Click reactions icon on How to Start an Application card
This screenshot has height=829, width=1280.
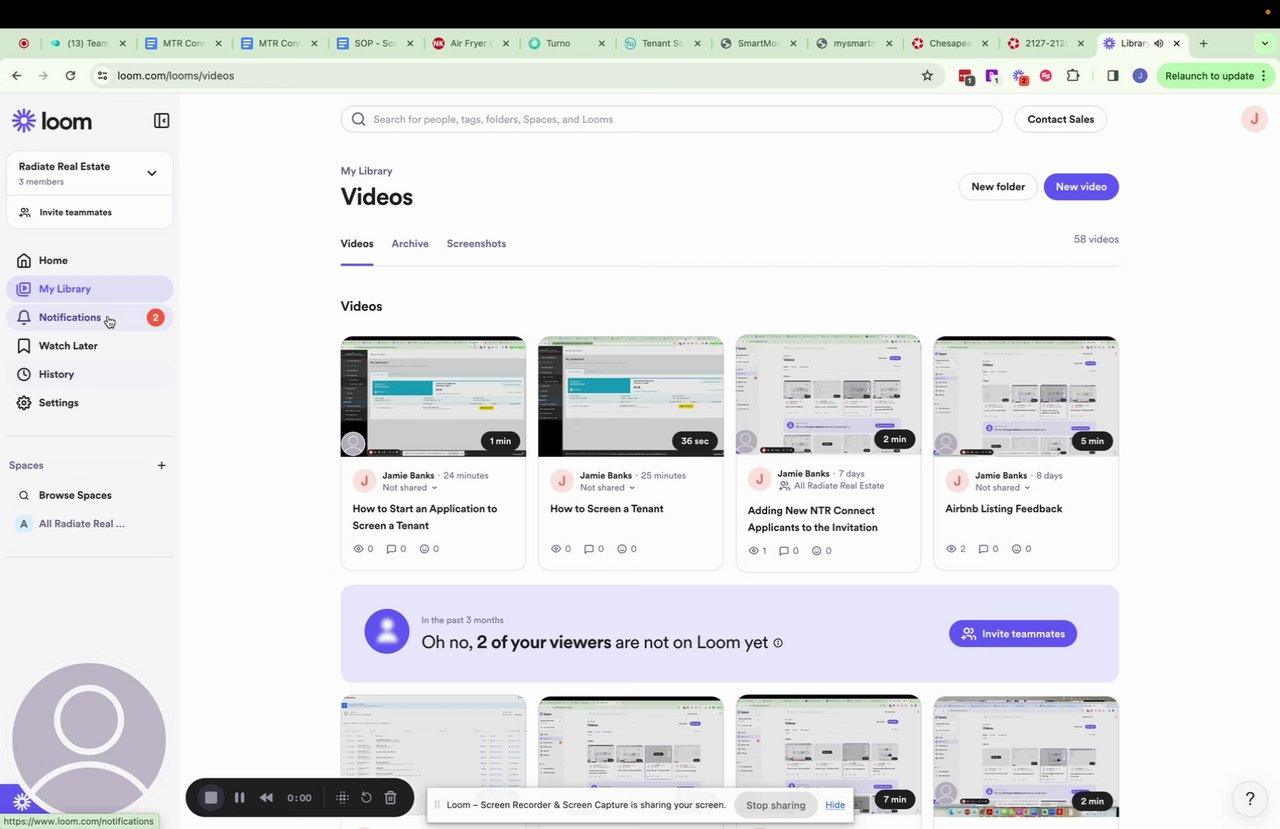click(x=424, y=549)
